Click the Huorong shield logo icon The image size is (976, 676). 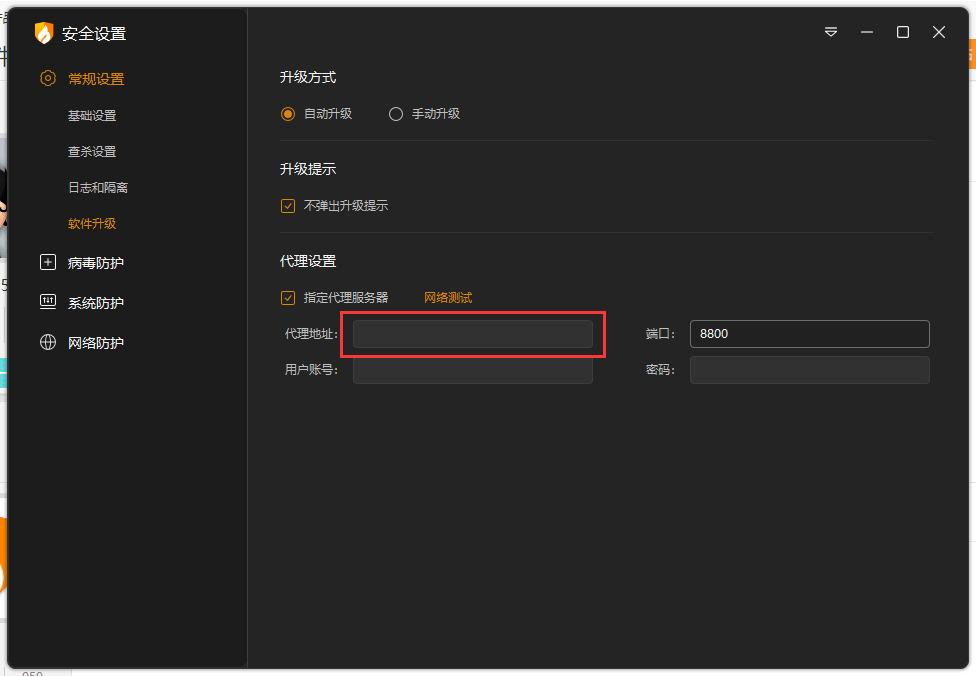(x=43, y=33)
